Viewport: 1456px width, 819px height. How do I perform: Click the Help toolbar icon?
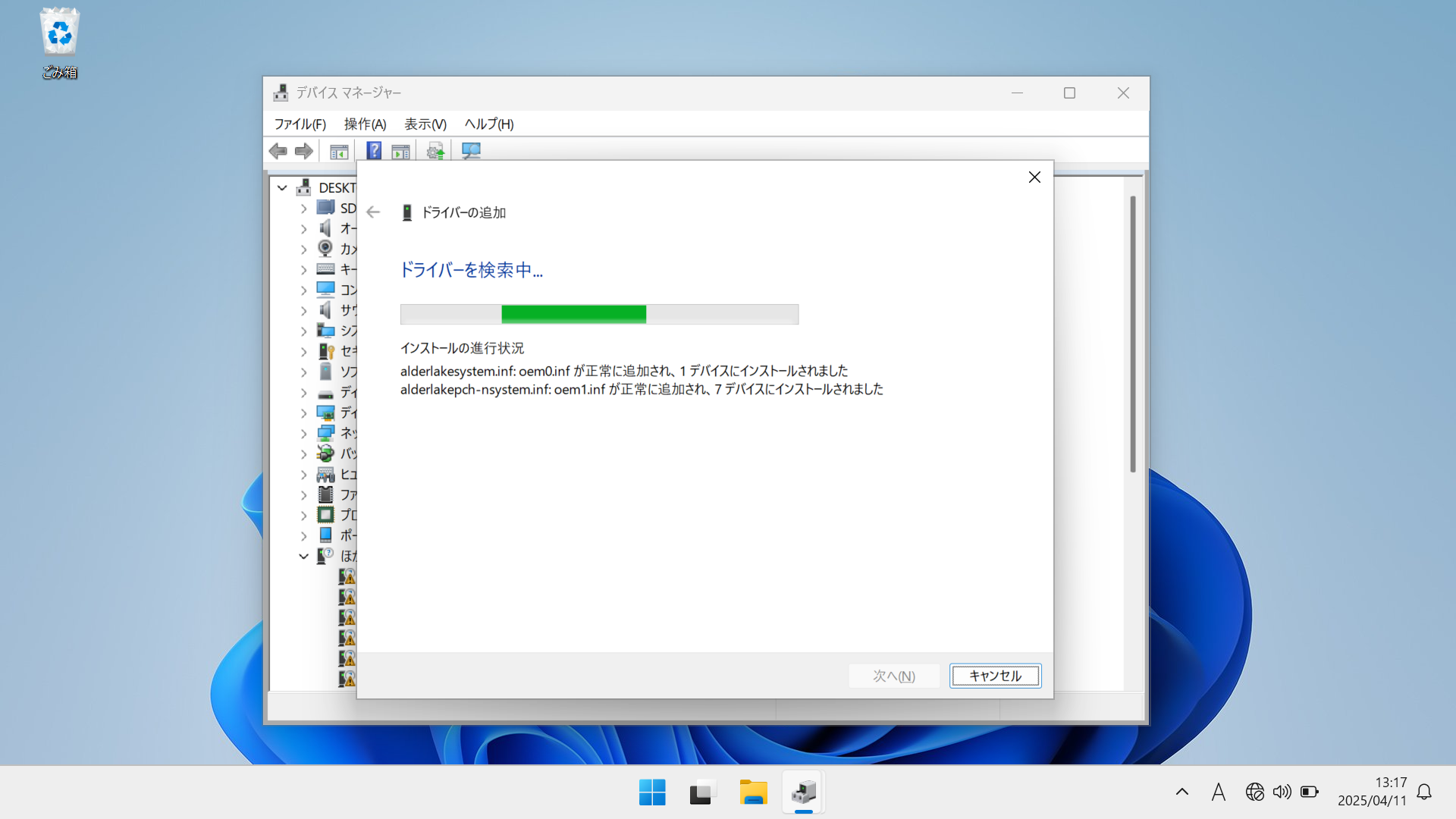(x=374, y=151)
